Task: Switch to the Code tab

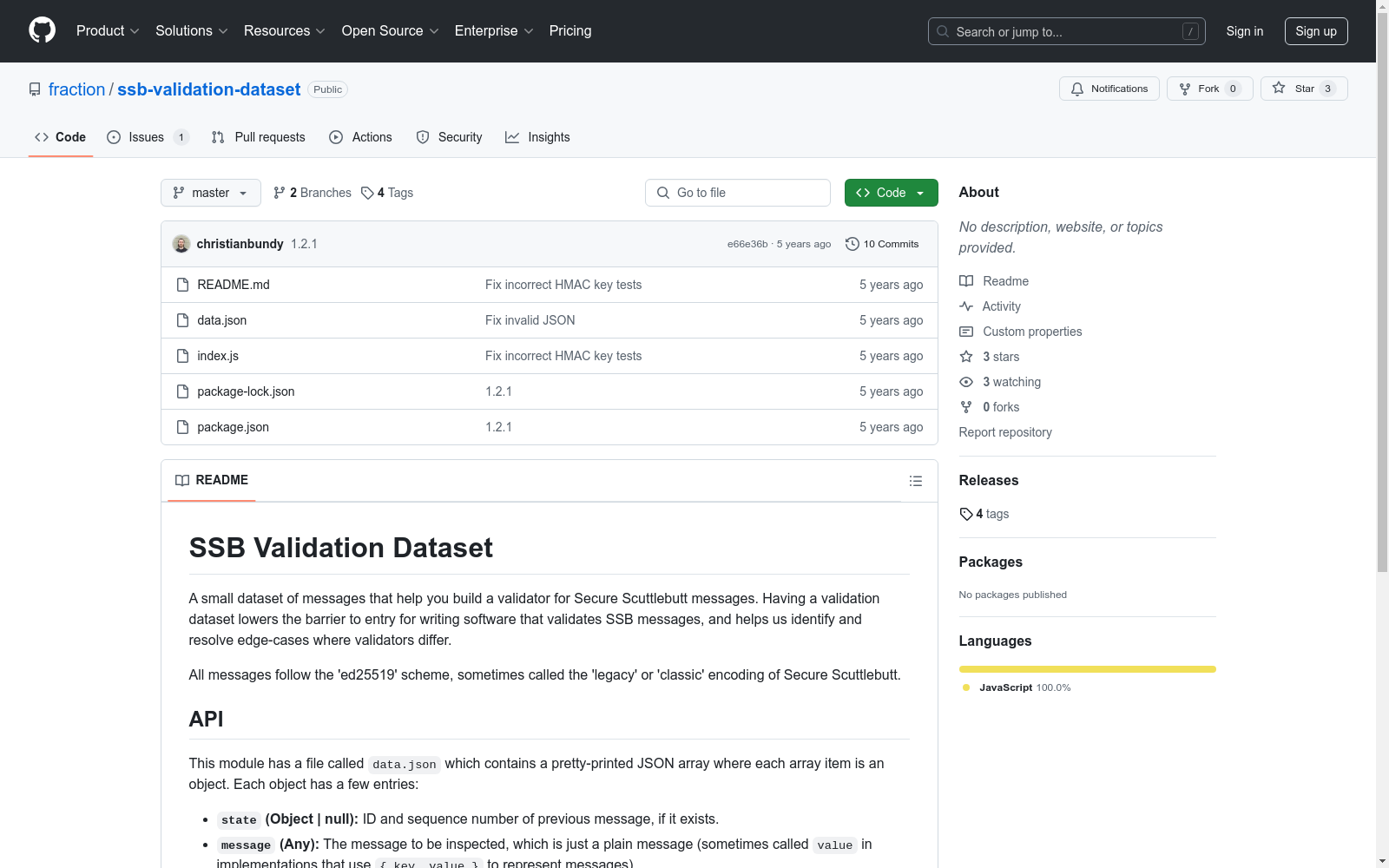Action: coord(61,137)
